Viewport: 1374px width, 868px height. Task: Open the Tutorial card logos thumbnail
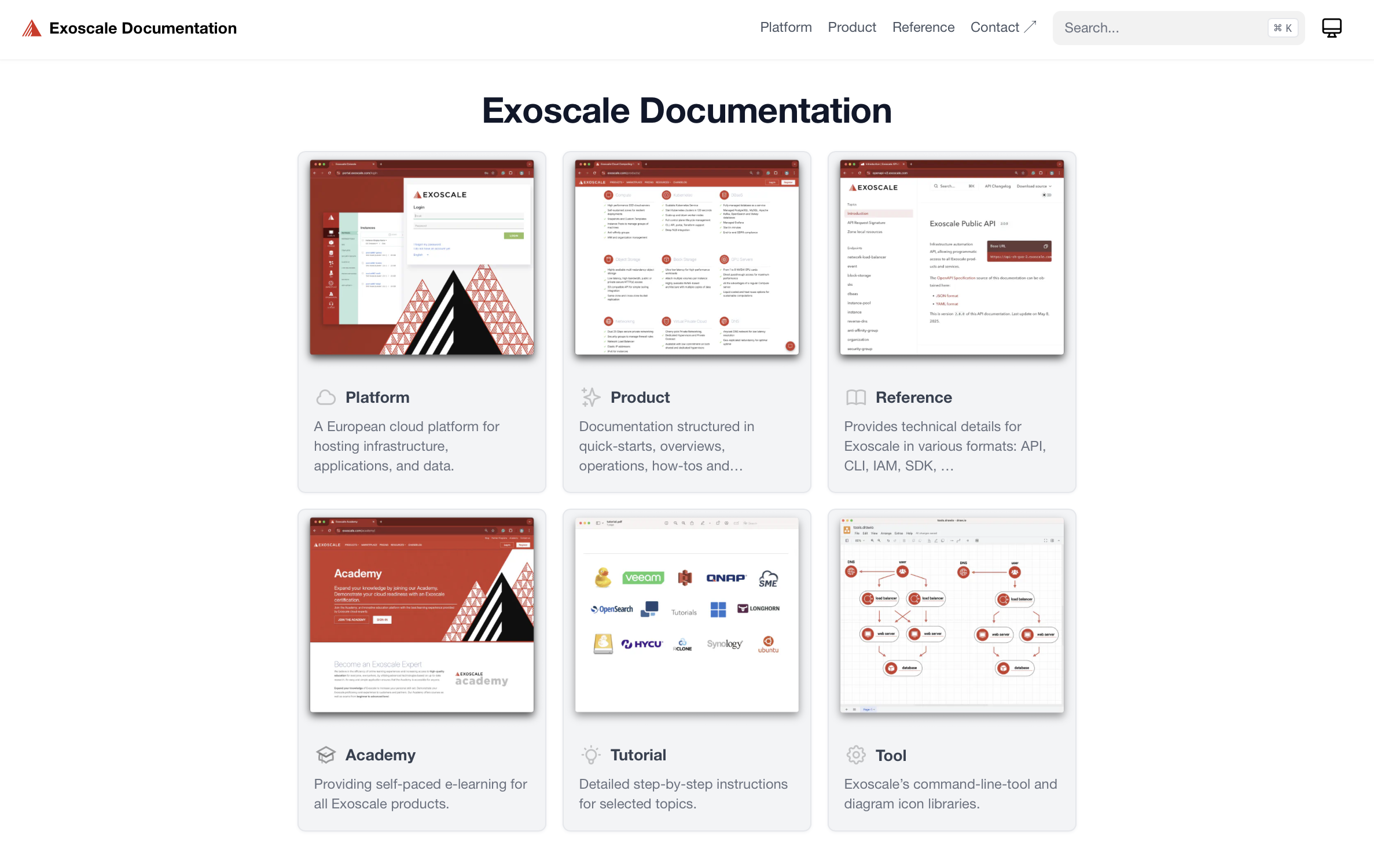[686, 615]
